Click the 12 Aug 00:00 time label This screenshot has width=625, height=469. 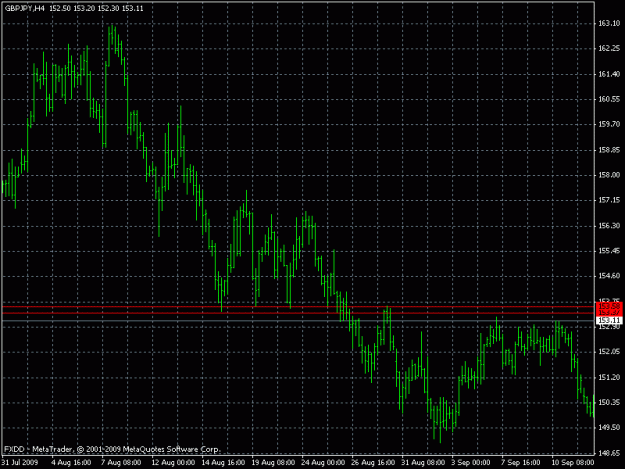(173, 463)
